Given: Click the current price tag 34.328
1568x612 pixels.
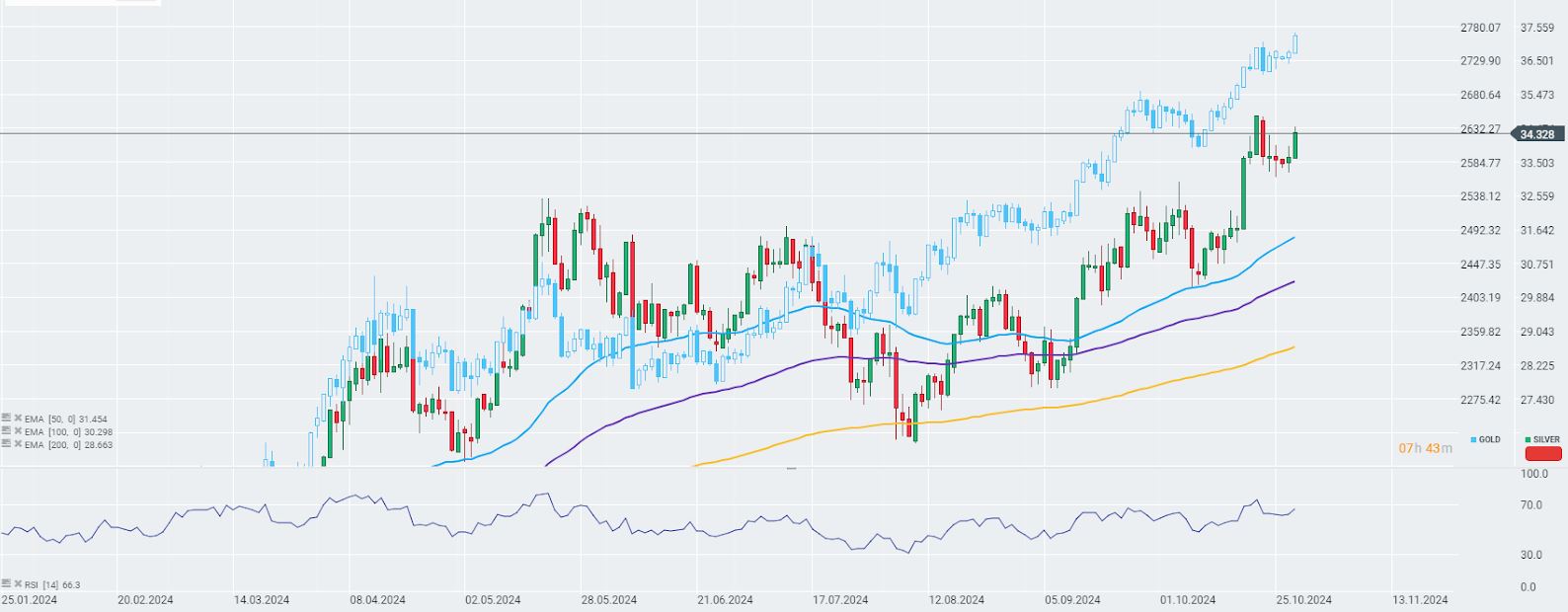Looking at the screenshot, I should pos(1536,134).
